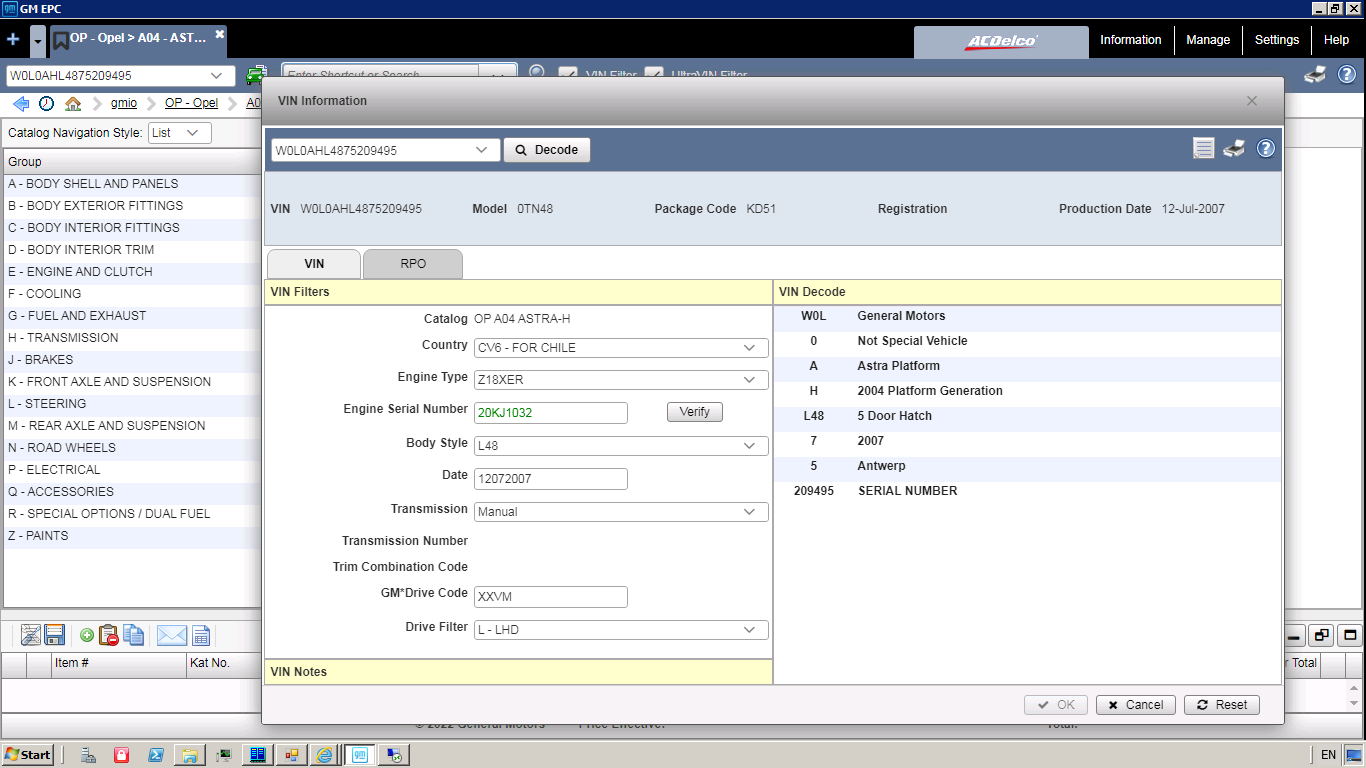Screen dimensions: 1366x768
Task: Close the VIN Information dialog
Action: point(1252,101)
